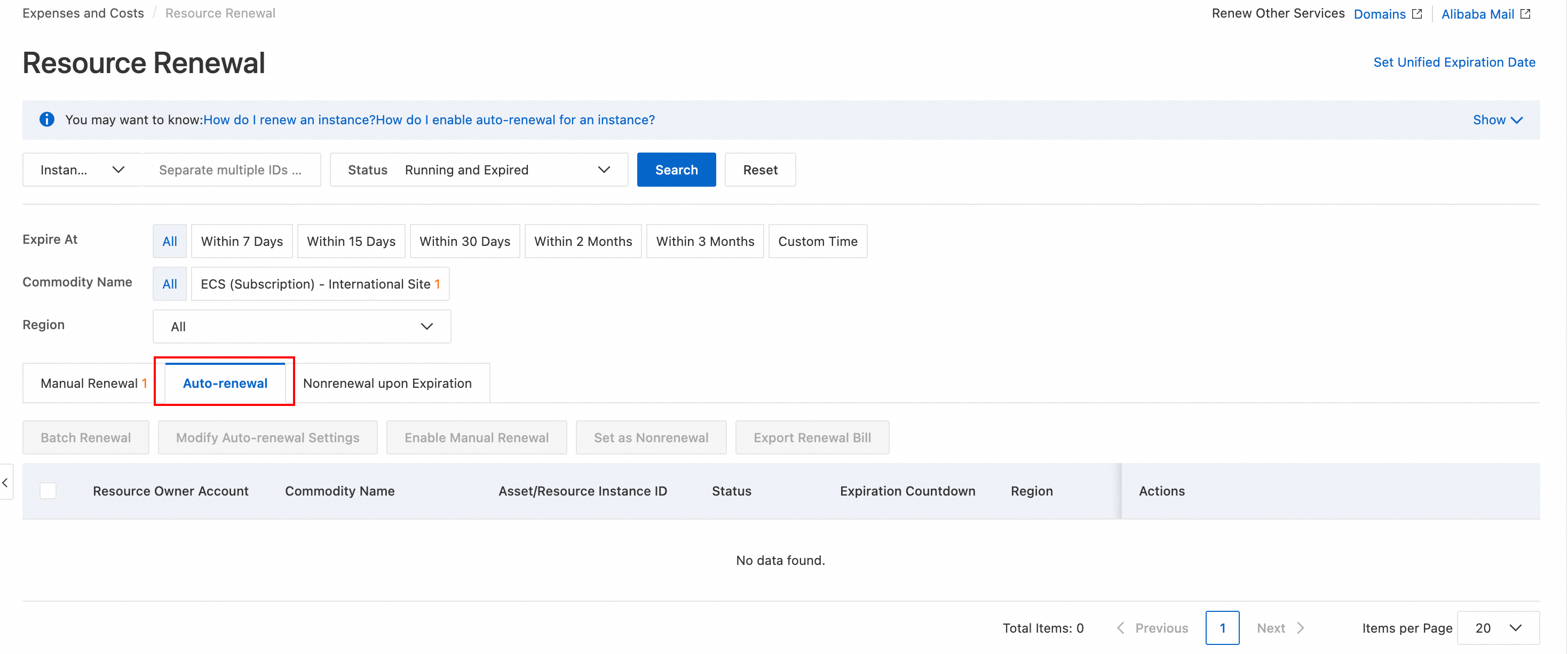Tick the select-all checkbox in table header
This screenshot has height=654, width=1568.
coord(48,490)
